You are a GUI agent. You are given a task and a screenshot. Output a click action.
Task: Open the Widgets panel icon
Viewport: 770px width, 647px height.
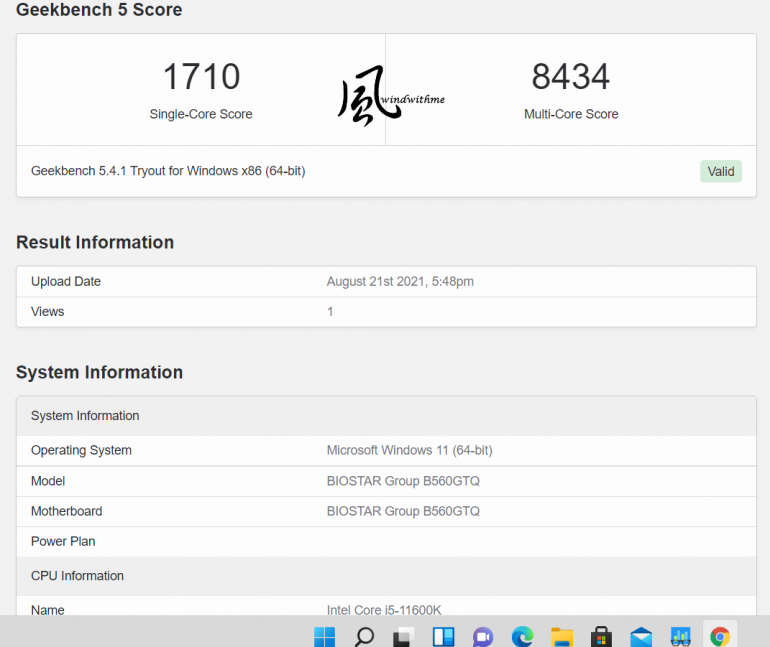[443, 637]
